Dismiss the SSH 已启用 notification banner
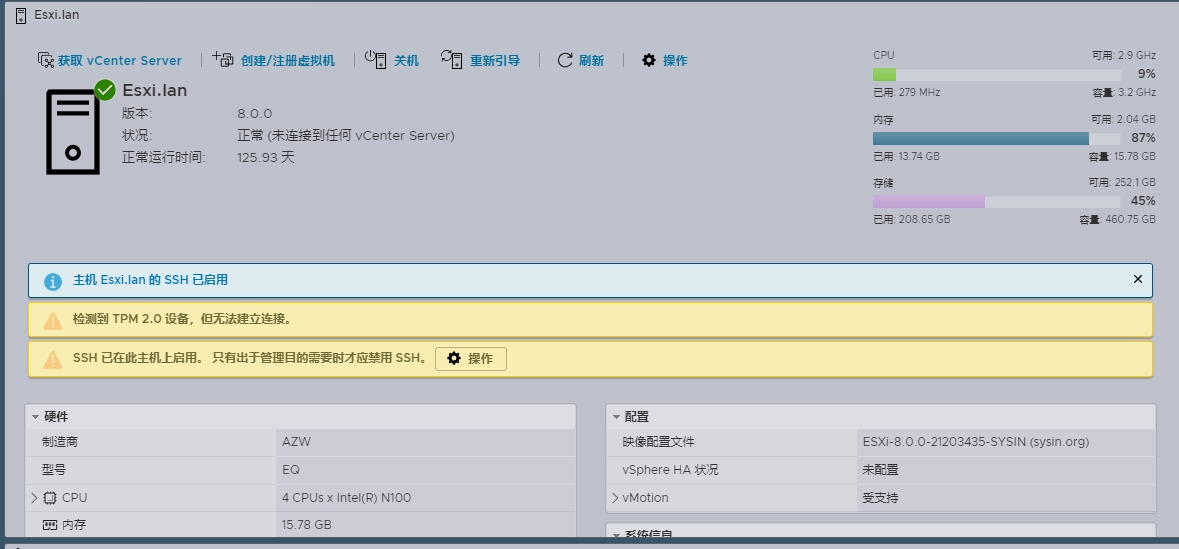This screenshot has width=1179, height=549. (x=1137, y=280)
